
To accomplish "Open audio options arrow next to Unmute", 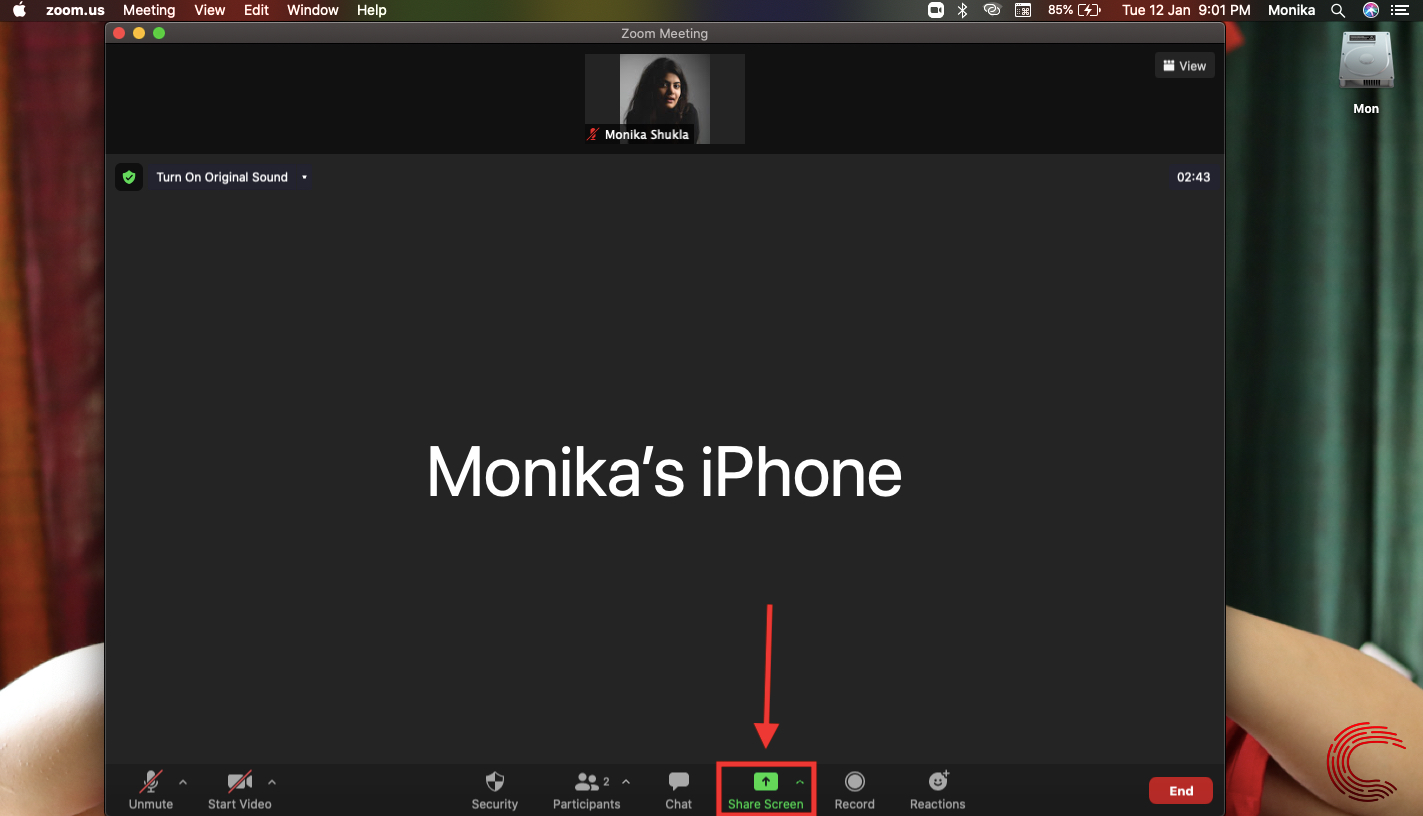I will click(x=182, y=782).
